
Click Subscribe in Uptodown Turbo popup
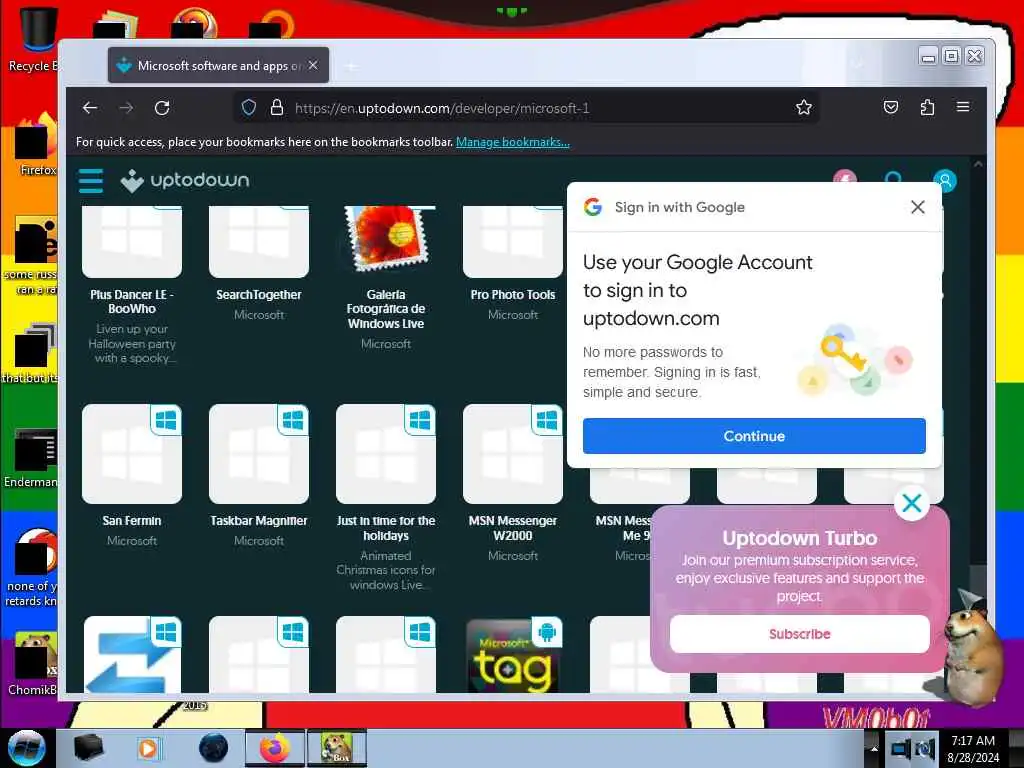point(799,634)
